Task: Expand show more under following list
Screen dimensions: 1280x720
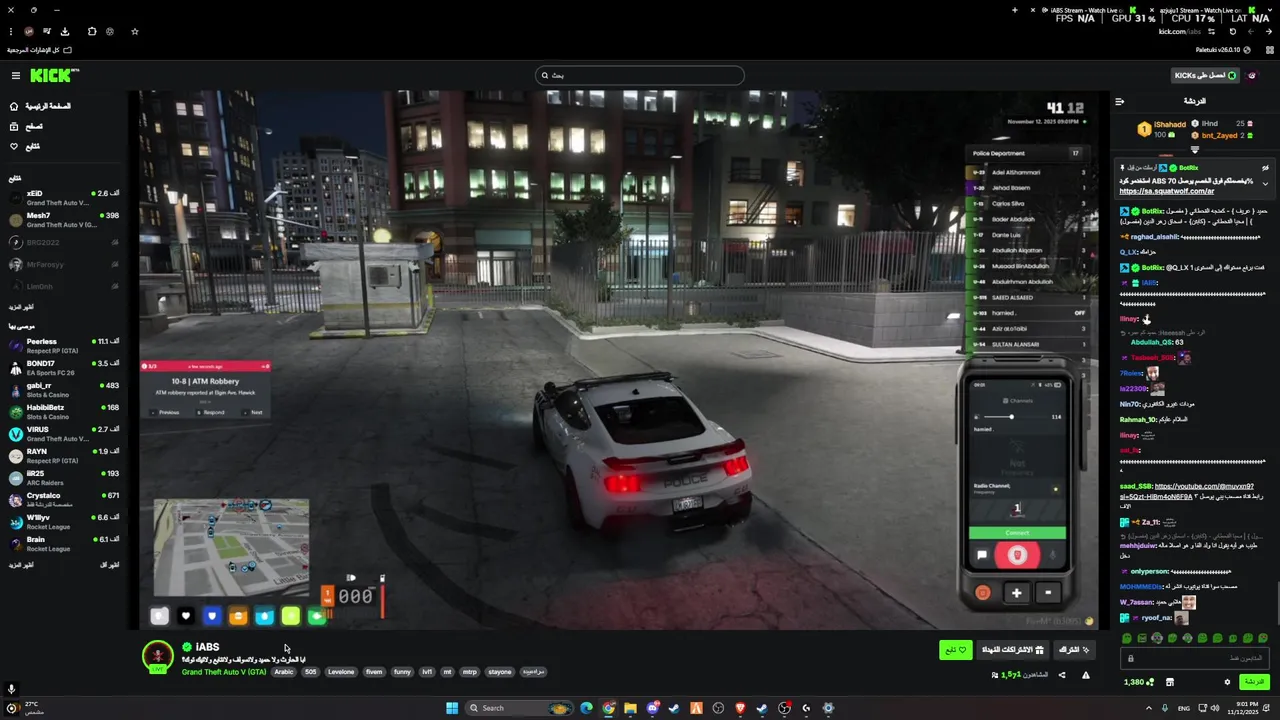Action: 21,307
